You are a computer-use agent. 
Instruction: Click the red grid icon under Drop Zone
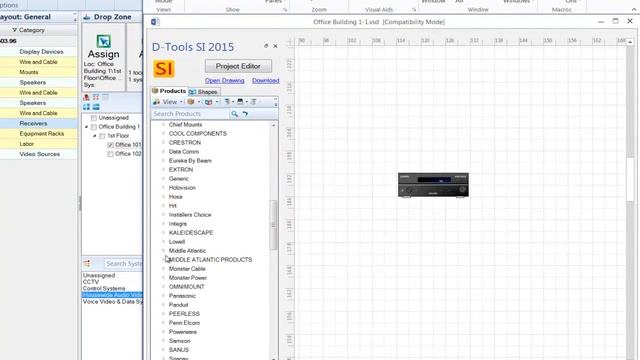(x=96, y=97)
